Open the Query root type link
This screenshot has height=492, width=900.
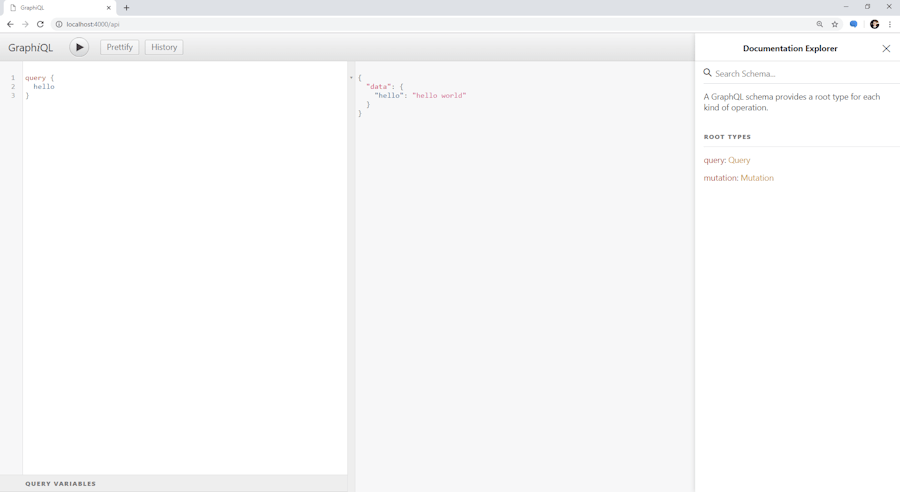739,160
